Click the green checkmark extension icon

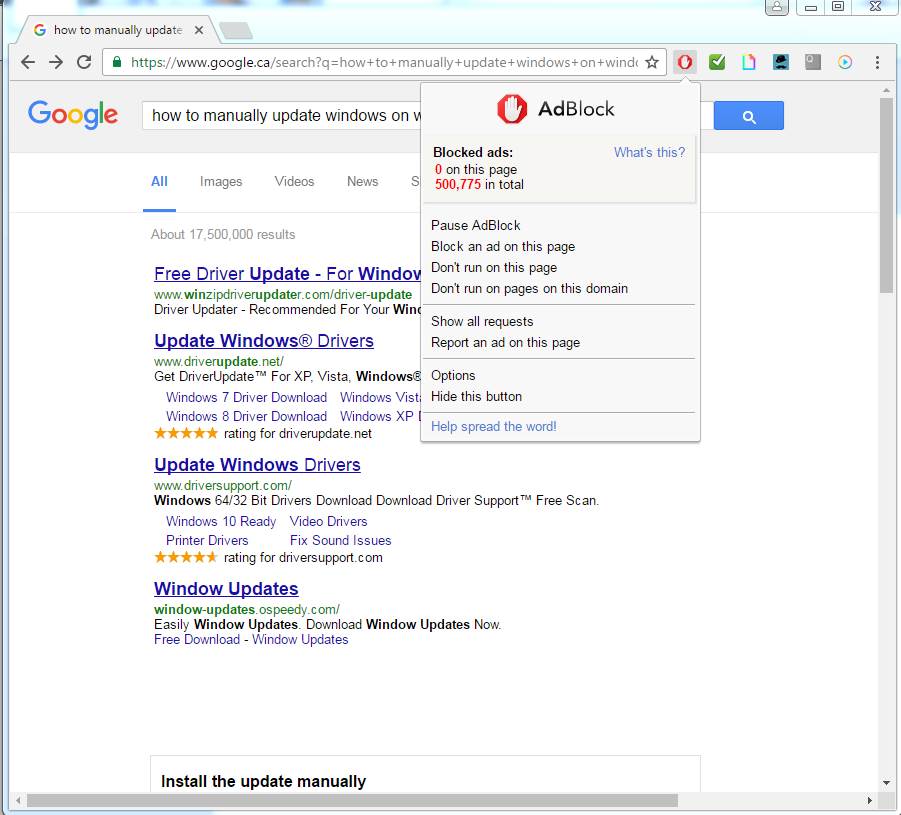pos(717,62)
